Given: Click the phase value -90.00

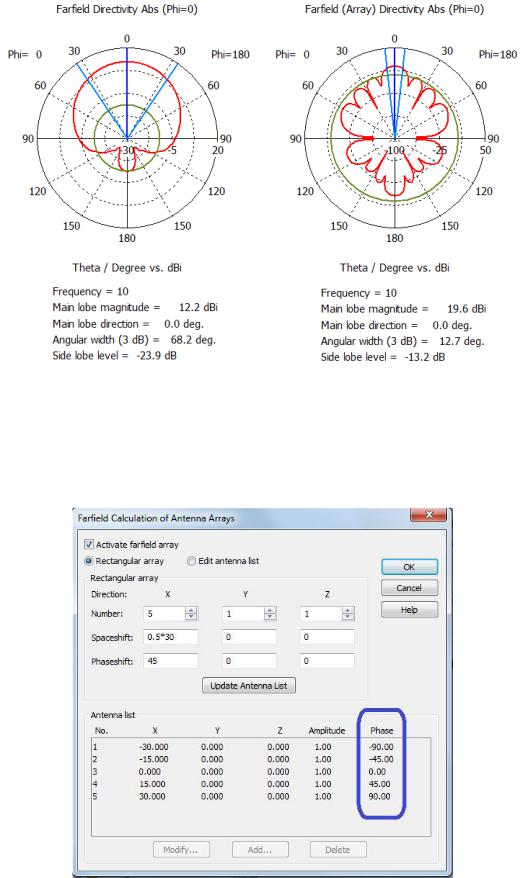Looking at the screenshot, I should (x=381, y=747).
